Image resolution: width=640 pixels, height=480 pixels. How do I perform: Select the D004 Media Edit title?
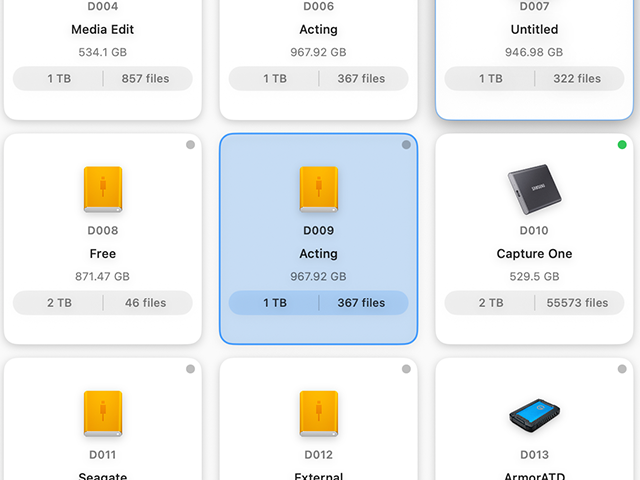(x=102, y=29)
